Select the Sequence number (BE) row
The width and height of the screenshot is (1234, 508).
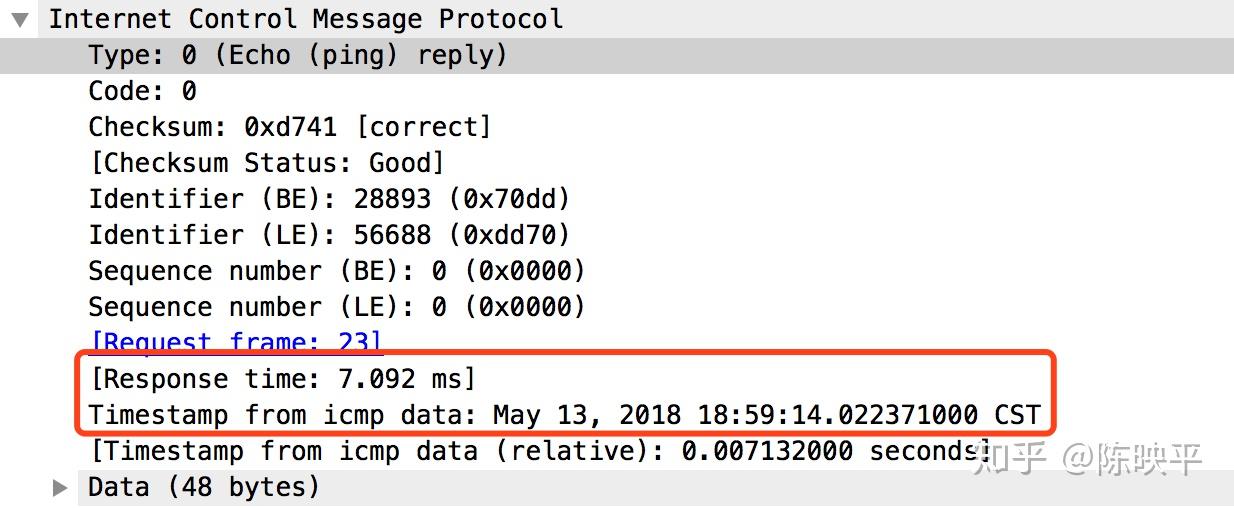(336, 271)
